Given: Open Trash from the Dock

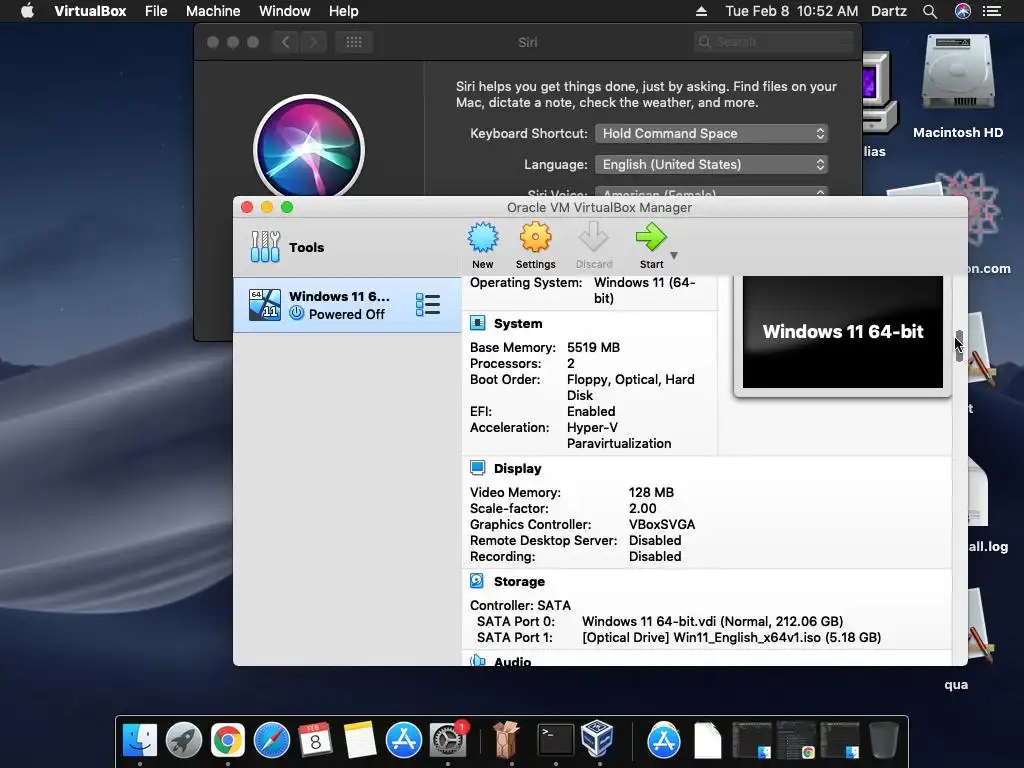Looking at the screenshot, I should (884, 740).
